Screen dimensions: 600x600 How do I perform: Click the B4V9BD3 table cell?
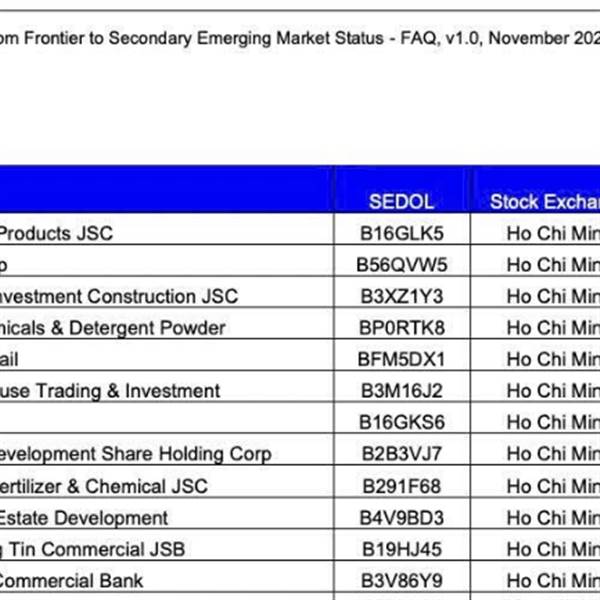[x=401, y=518]
